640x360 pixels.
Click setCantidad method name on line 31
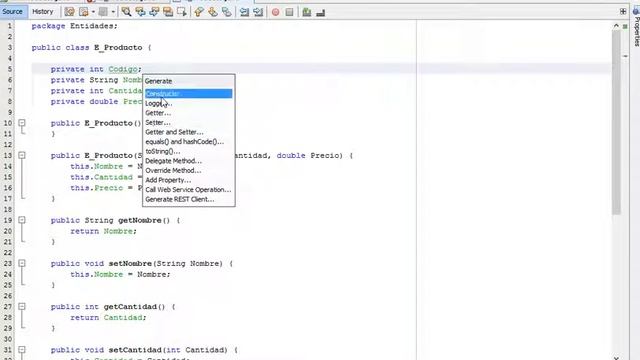[x=135, y=350]
